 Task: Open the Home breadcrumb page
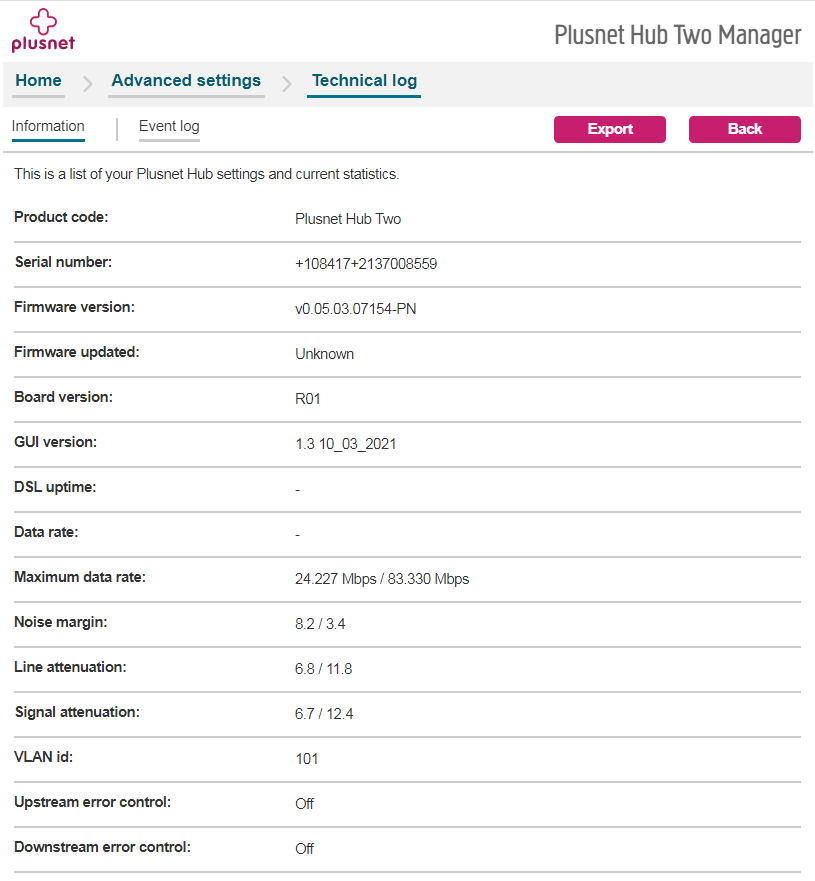pos(38,80)
